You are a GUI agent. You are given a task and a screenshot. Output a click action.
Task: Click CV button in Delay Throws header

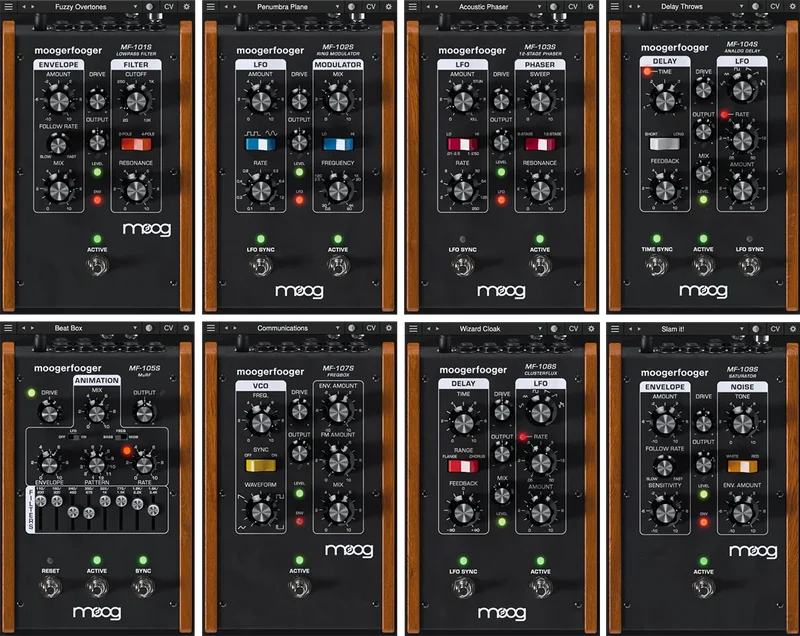pyautogui.click(x=774, y=7)
